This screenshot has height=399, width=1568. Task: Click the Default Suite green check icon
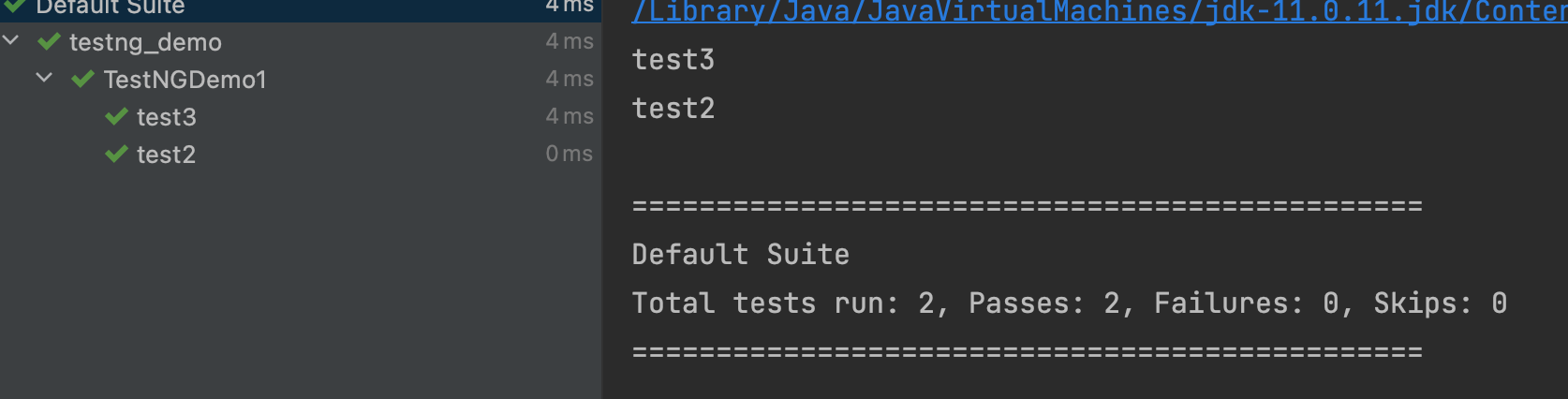15,6
